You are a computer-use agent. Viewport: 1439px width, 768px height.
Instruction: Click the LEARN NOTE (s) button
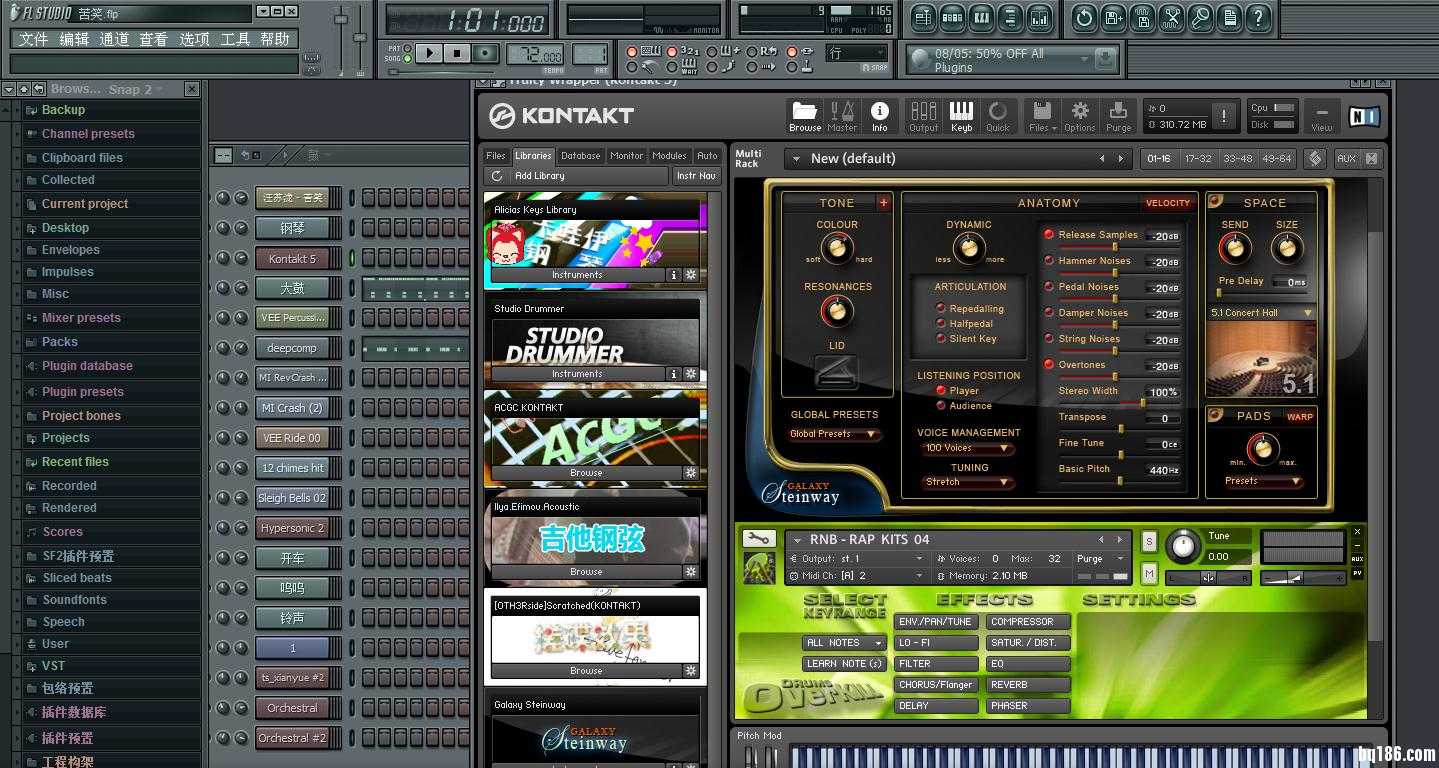[844, 664]
